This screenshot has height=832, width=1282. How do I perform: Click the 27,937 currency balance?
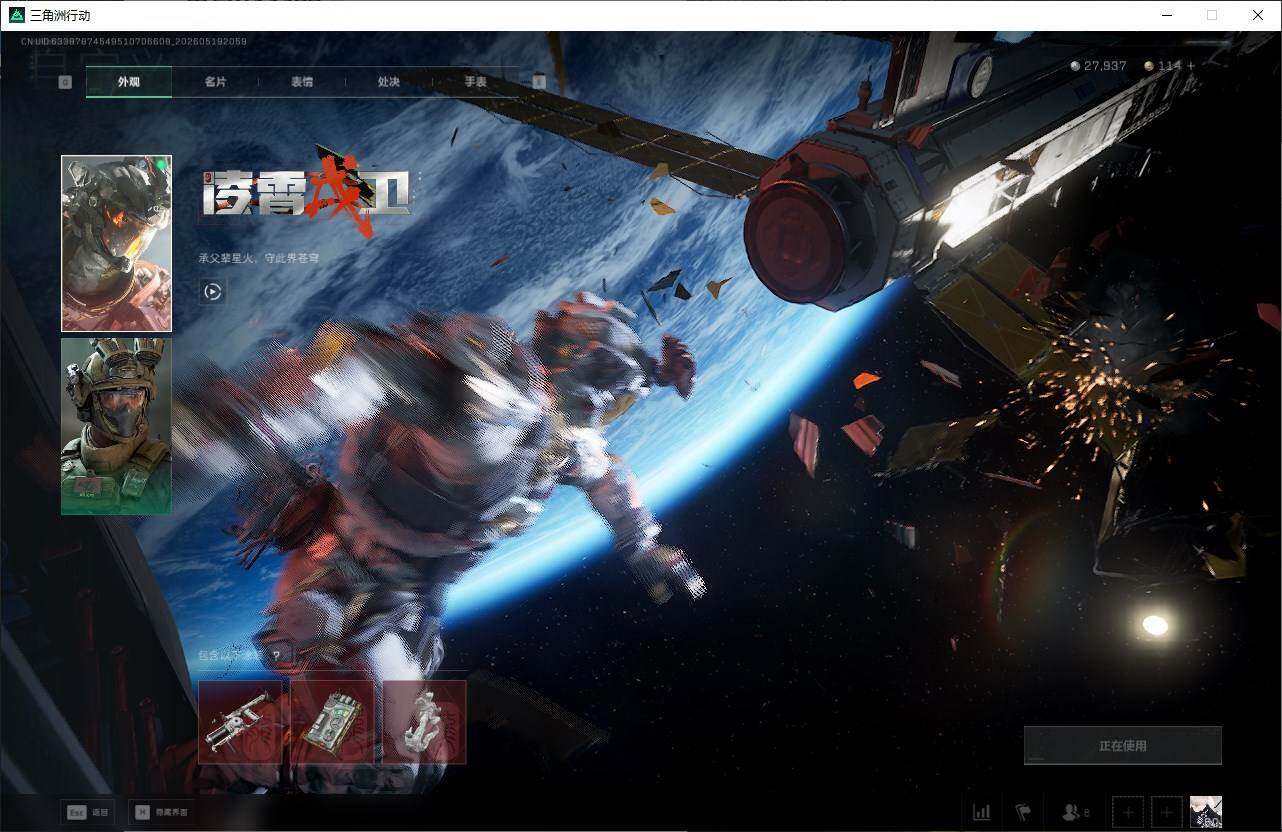pyautogui.click(x=1098, y=66)
